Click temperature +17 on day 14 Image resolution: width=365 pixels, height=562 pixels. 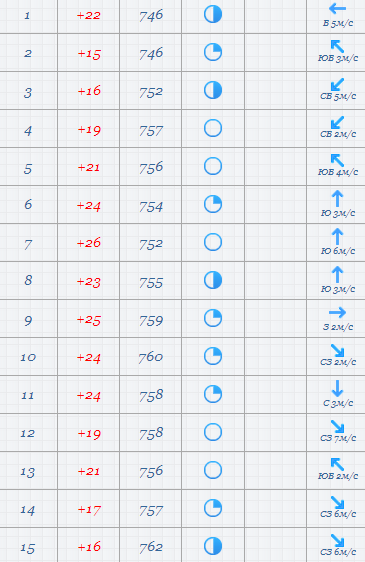89,510
